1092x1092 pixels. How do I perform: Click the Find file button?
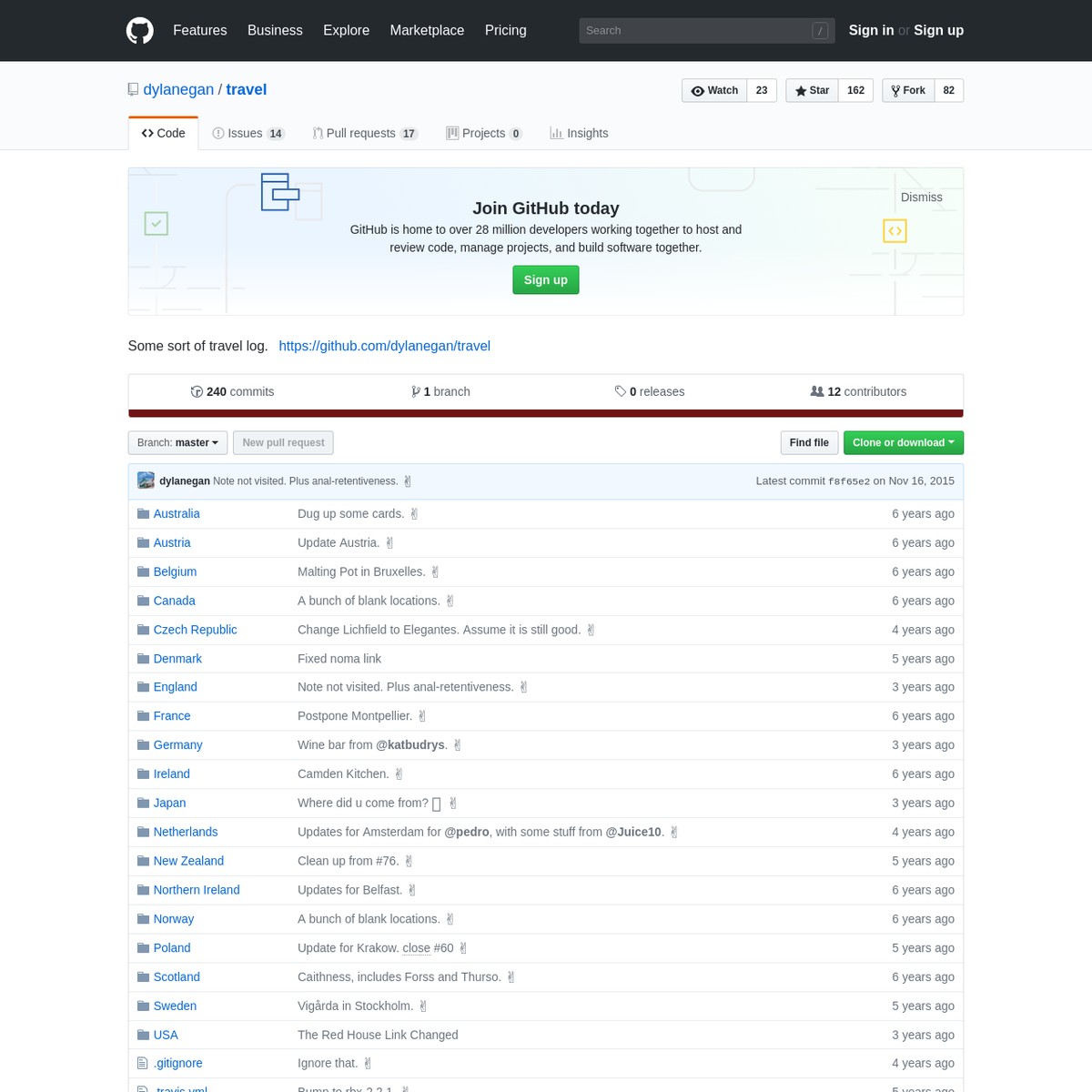point(809,442)
